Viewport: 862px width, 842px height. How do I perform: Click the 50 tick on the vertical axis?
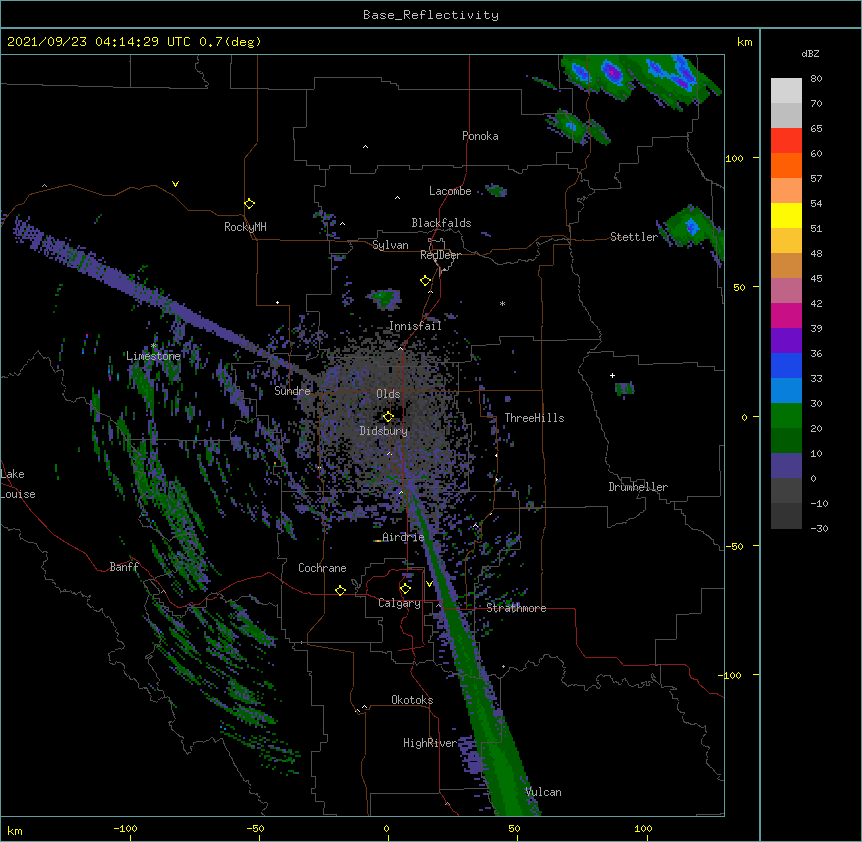coord(739,287)
